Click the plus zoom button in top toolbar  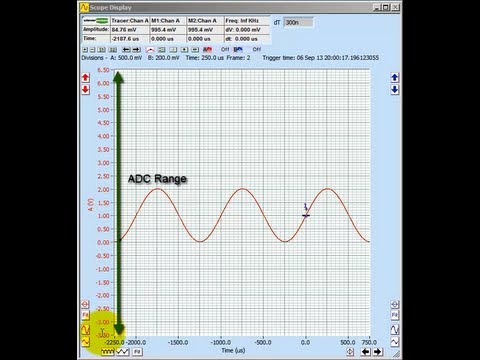click(85, 50)
